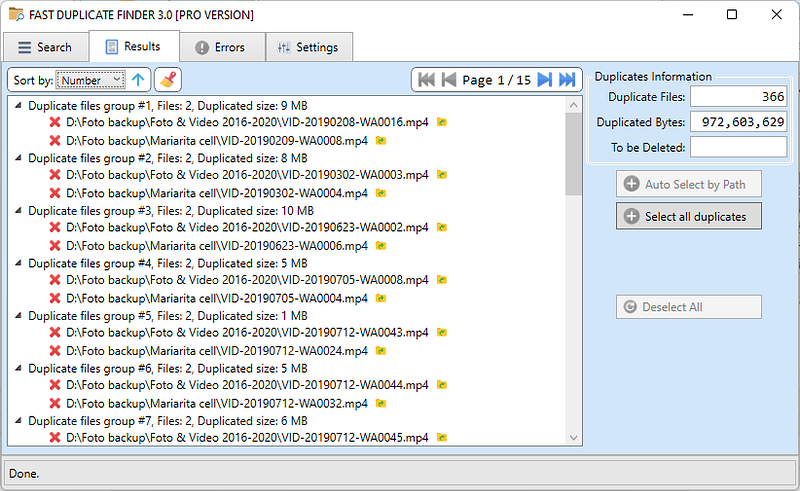Collapse duplicate files group #1
The height and width of the screenshot is (491, 800).
pos(18,105)
